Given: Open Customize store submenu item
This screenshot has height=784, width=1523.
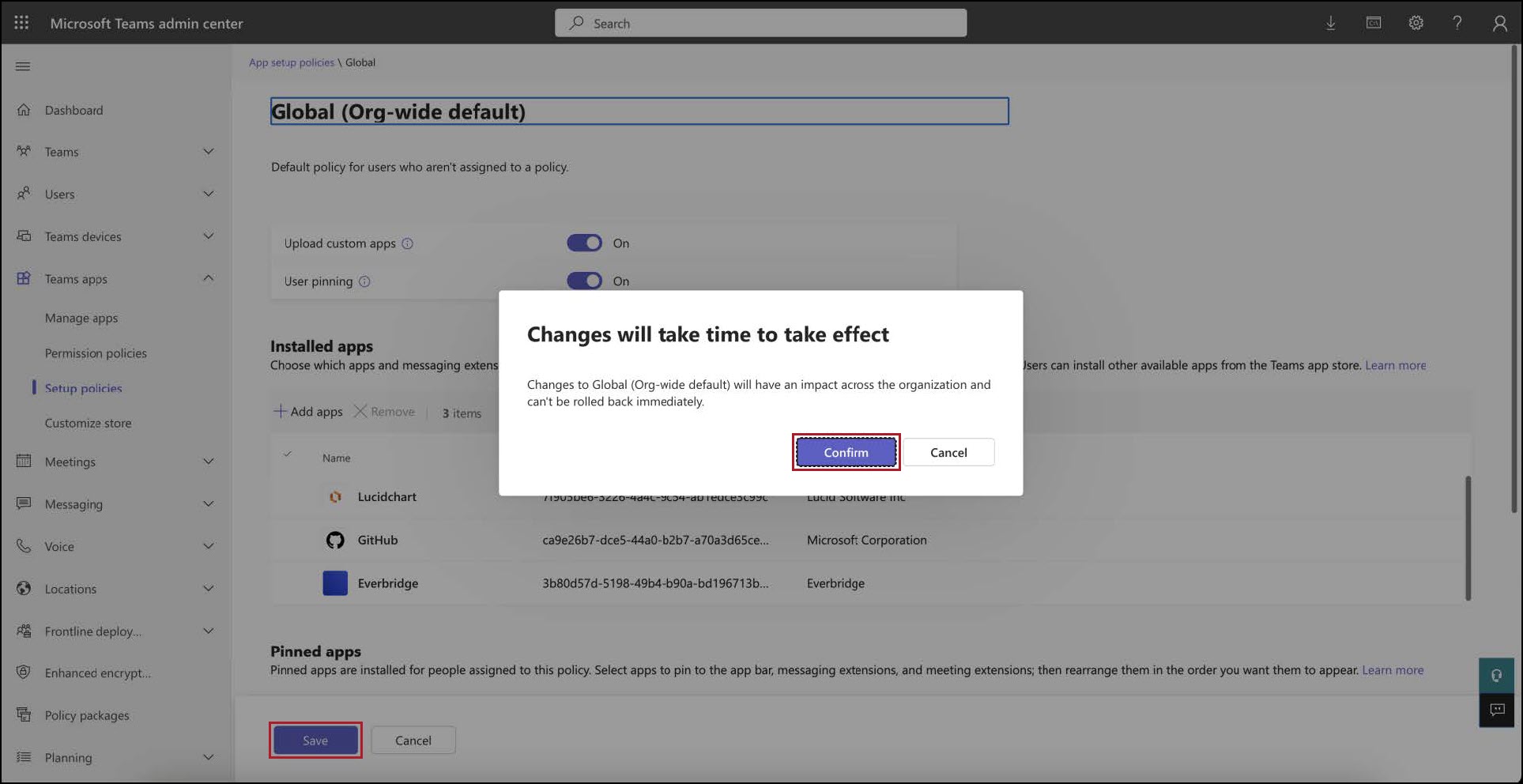Looking at the screenshot, I should click(x=88, y=423).
